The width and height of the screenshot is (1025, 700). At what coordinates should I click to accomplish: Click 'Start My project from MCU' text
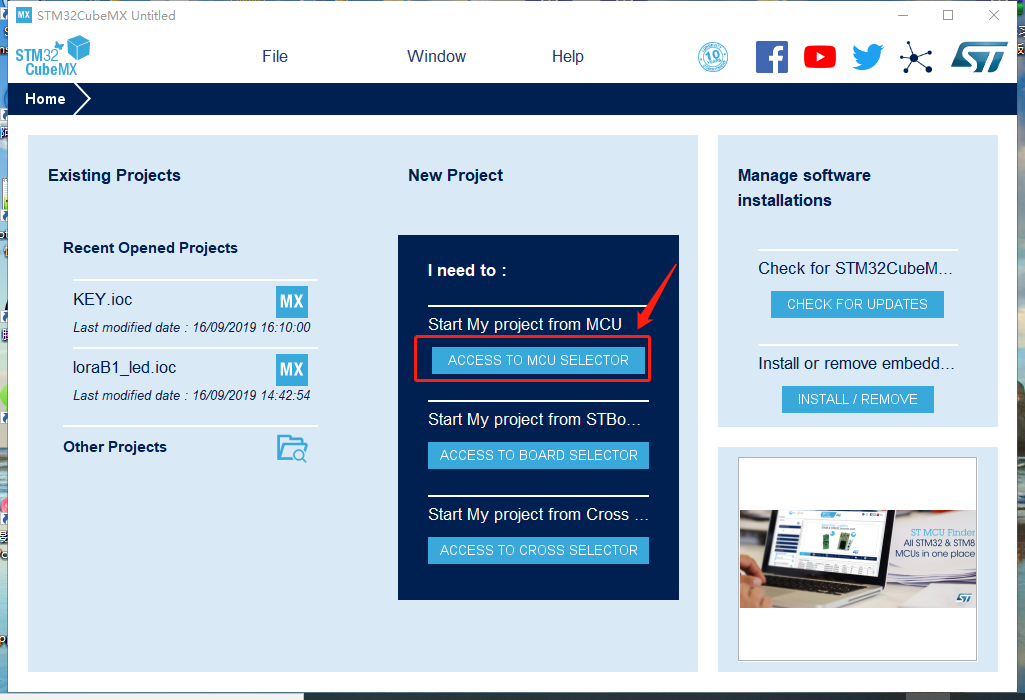coord(525,324)
